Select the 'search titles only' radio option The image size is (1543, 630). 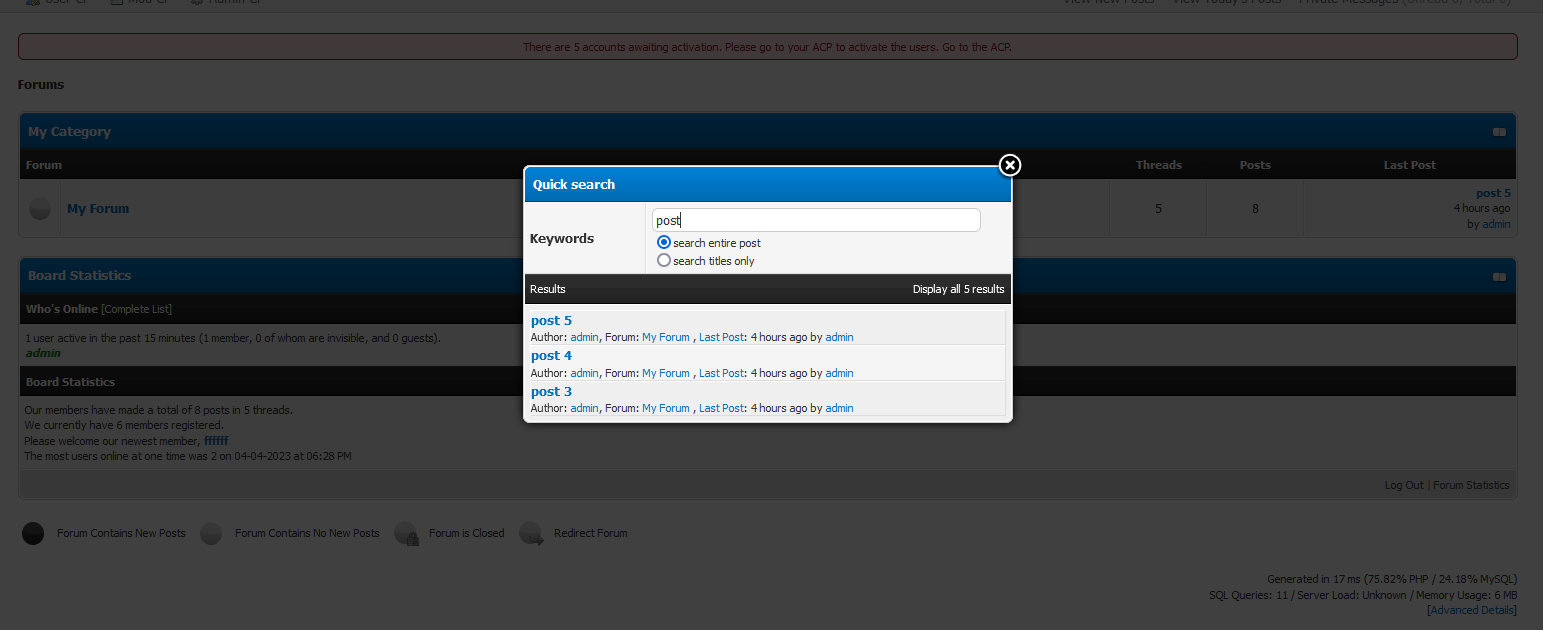point(664,261)
